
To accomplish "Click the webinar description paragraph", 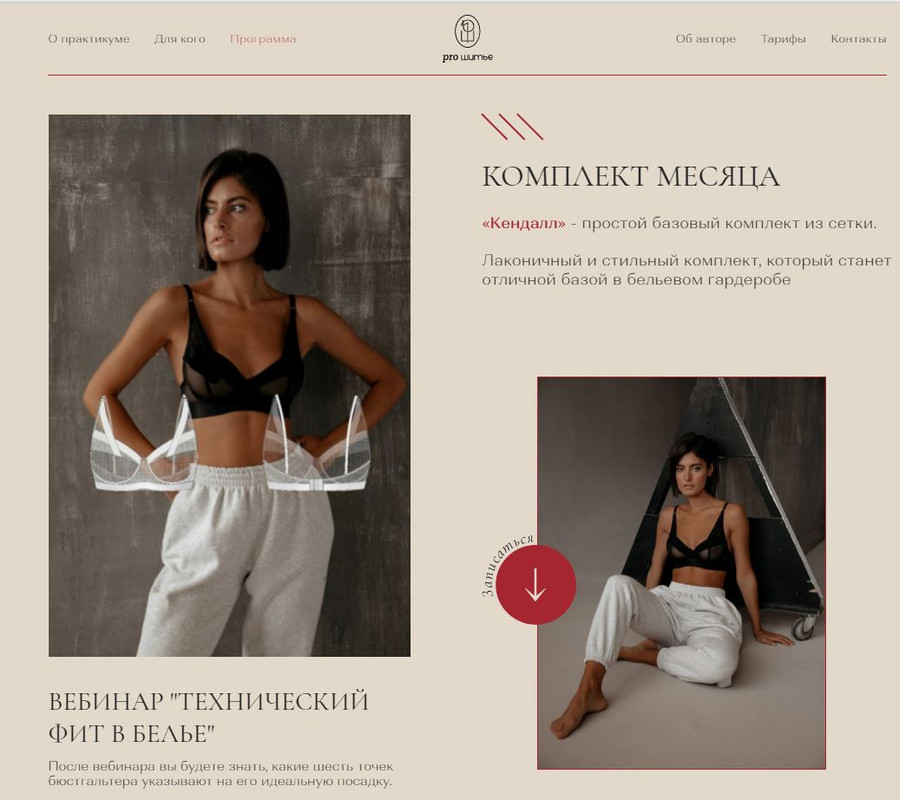I will tap(220, 774).
